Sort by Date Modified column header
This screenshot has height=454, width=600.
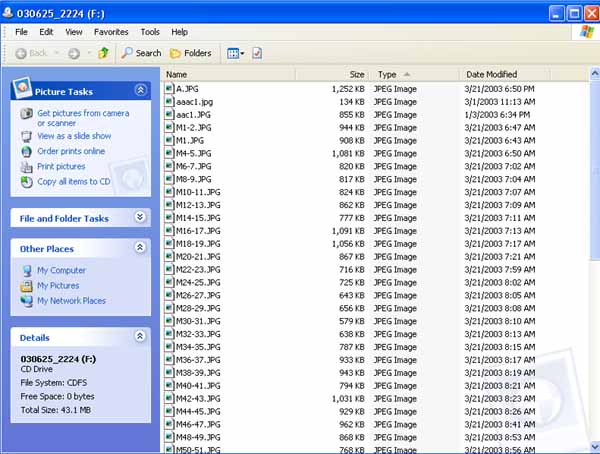[505, 74]
